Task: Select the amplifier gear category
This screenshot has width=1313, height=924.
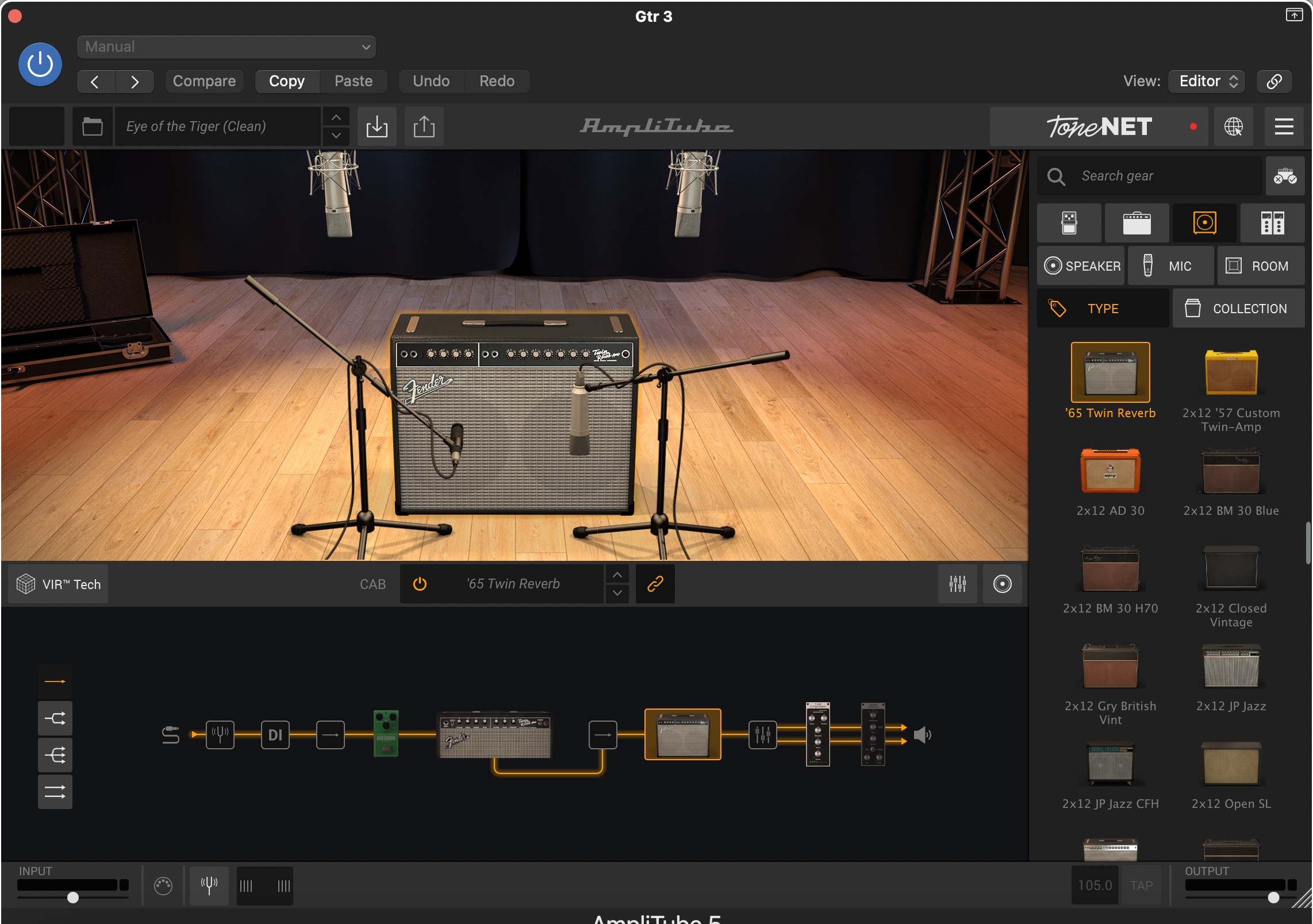Action: click(x=1137, y=223)
